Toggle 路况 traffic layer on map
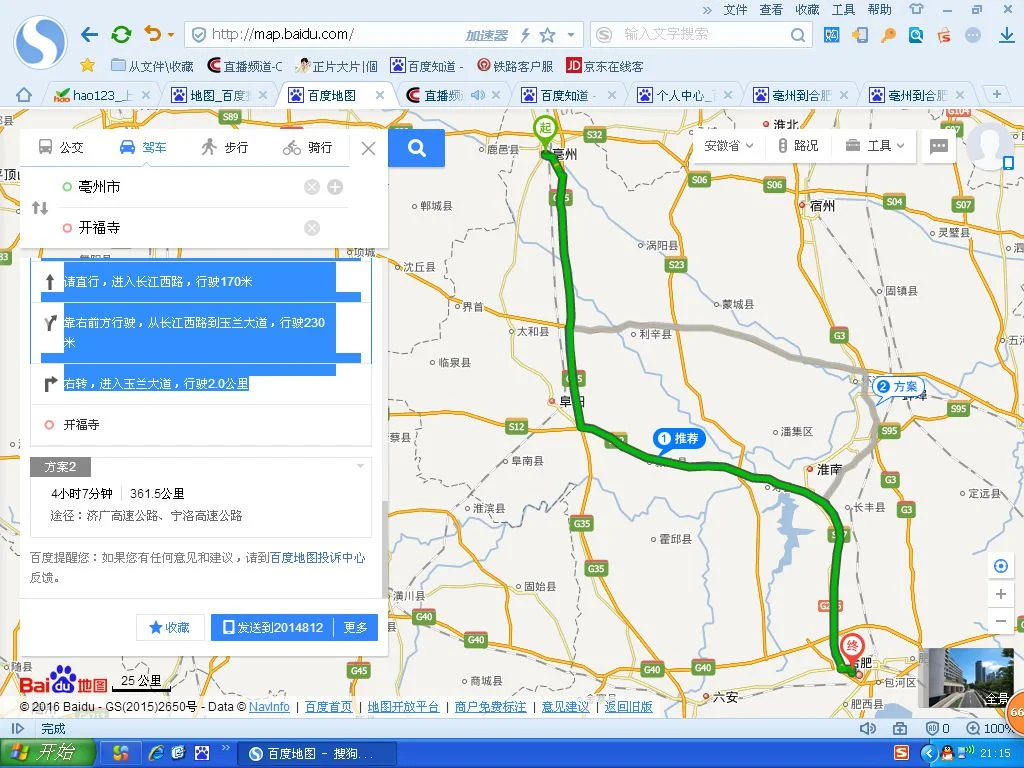 [x=797, y=146]
